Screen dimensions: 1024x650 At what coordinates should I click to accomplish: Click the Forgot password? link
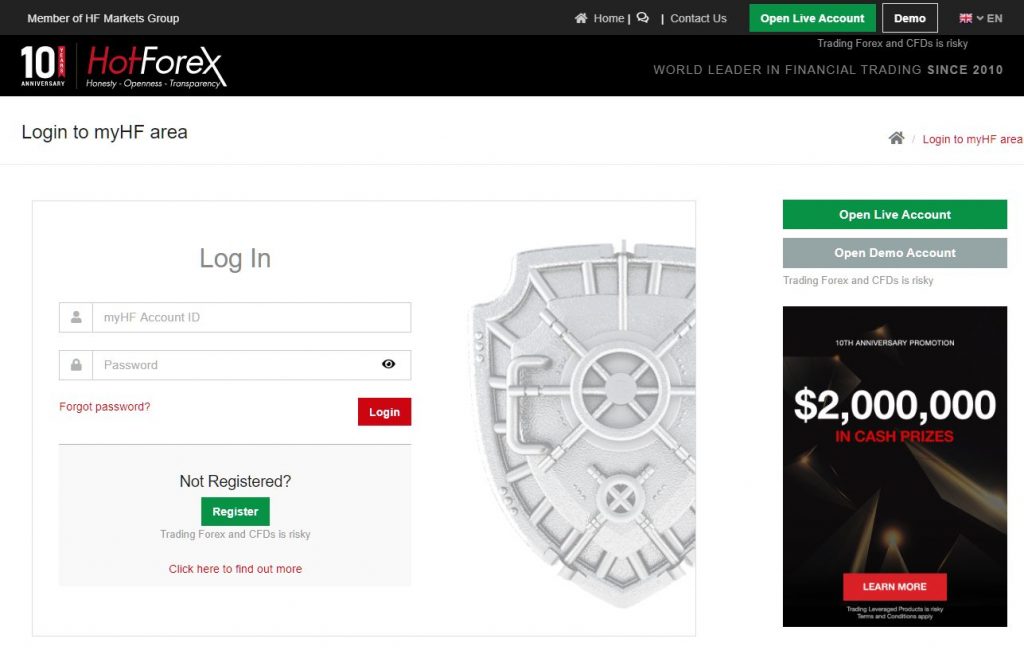tap(104, 406)
